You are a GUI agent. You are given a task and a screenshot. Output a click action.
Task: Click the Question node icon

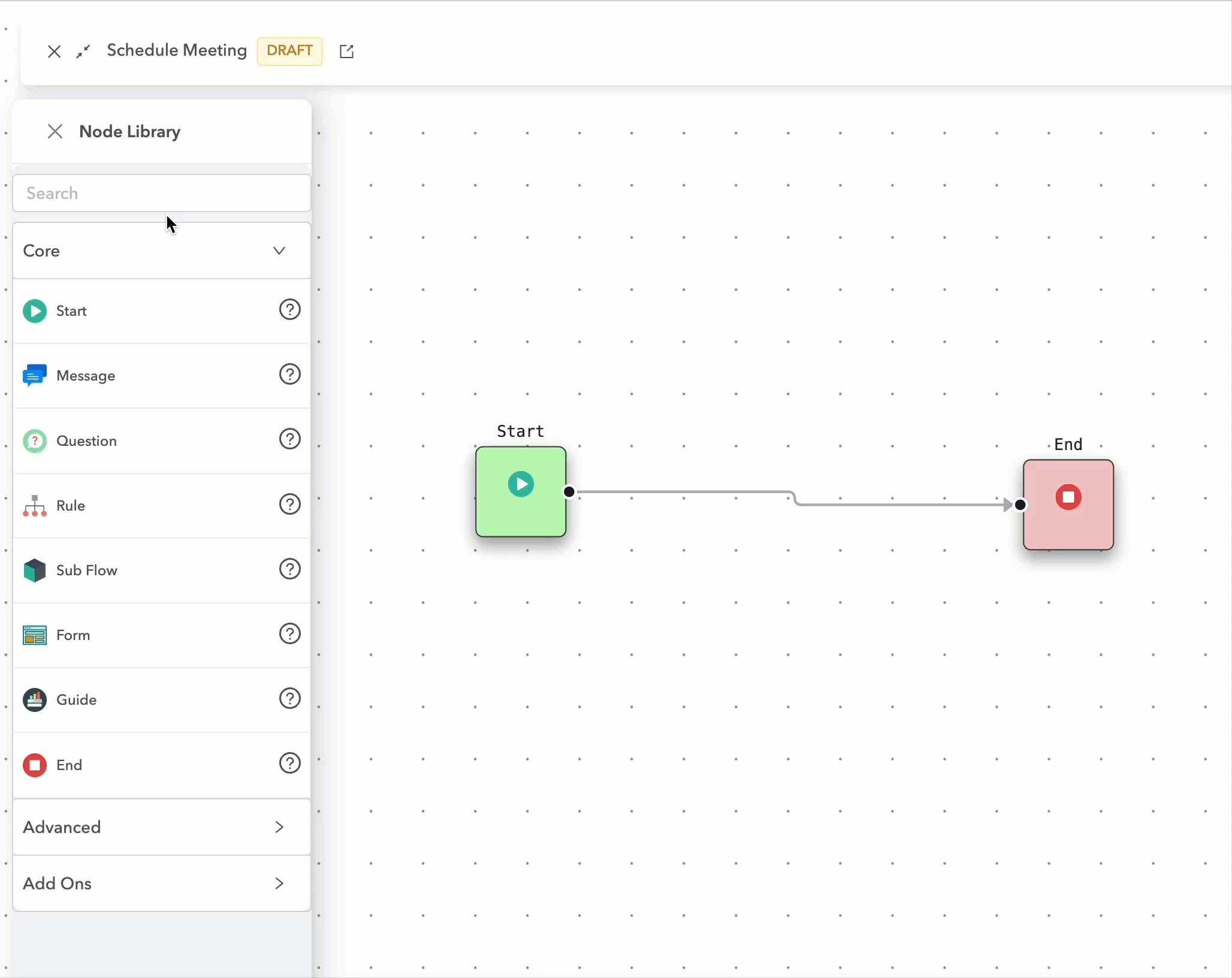click(35, 440)
